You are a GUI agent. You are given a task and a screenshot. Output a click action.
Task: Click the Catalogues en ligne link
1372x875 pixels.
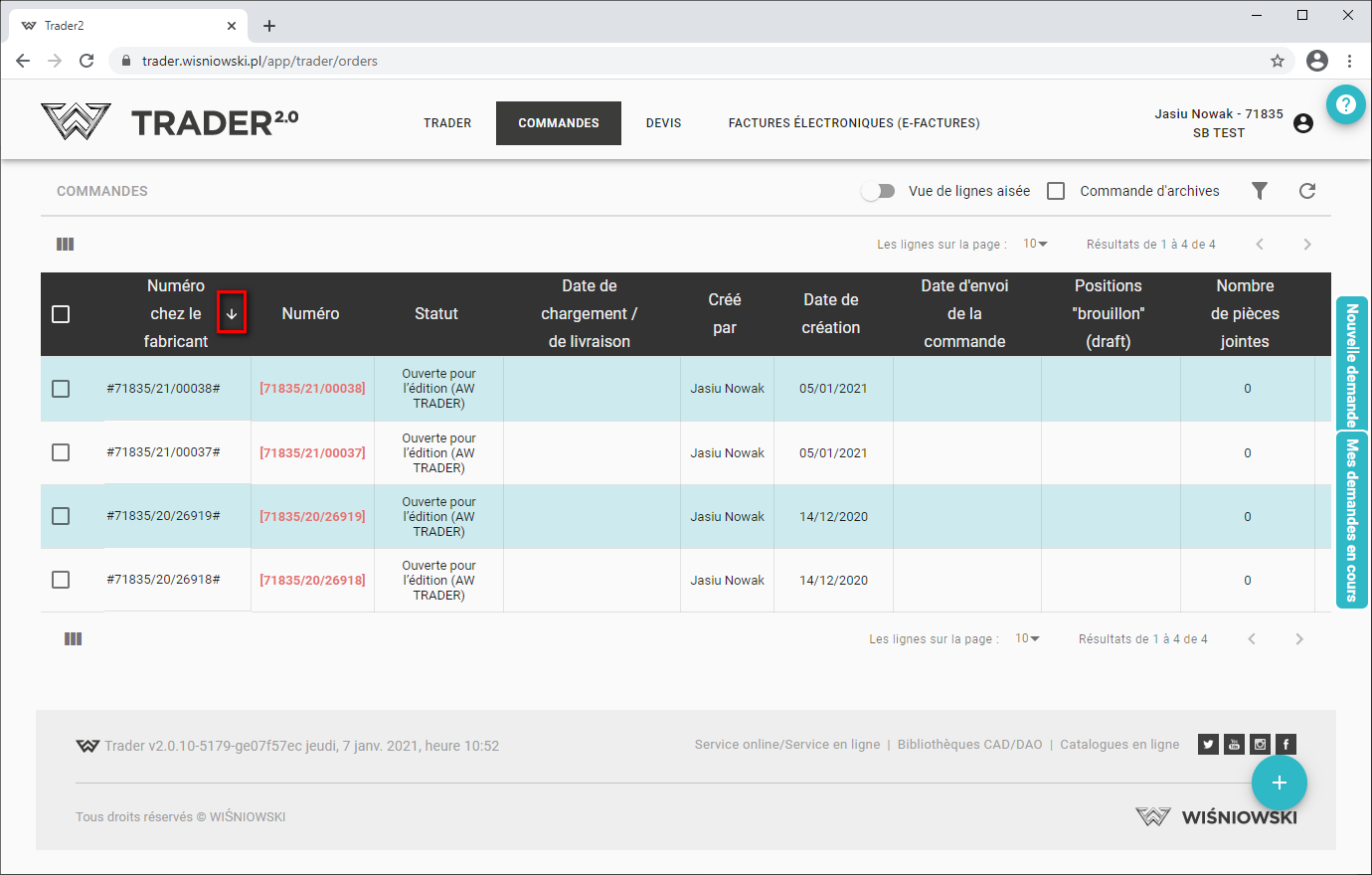[x=1119, y=745]
